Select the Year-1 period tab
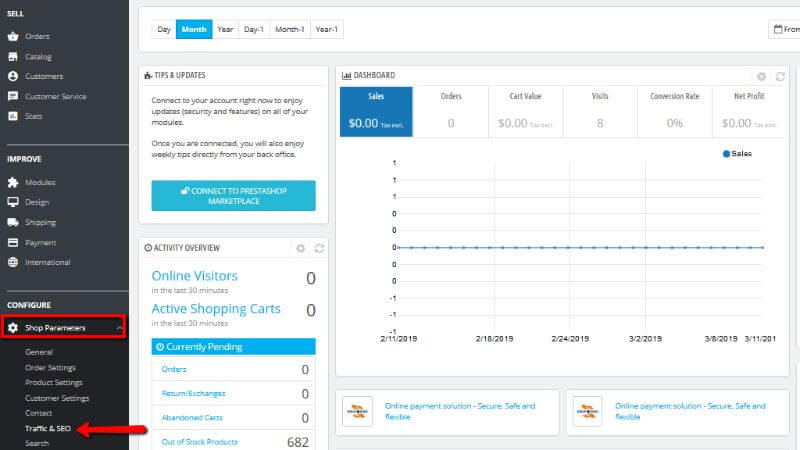The height and width of the screenshot is (450, 800). pyautogui.click(x=327, y=29)
